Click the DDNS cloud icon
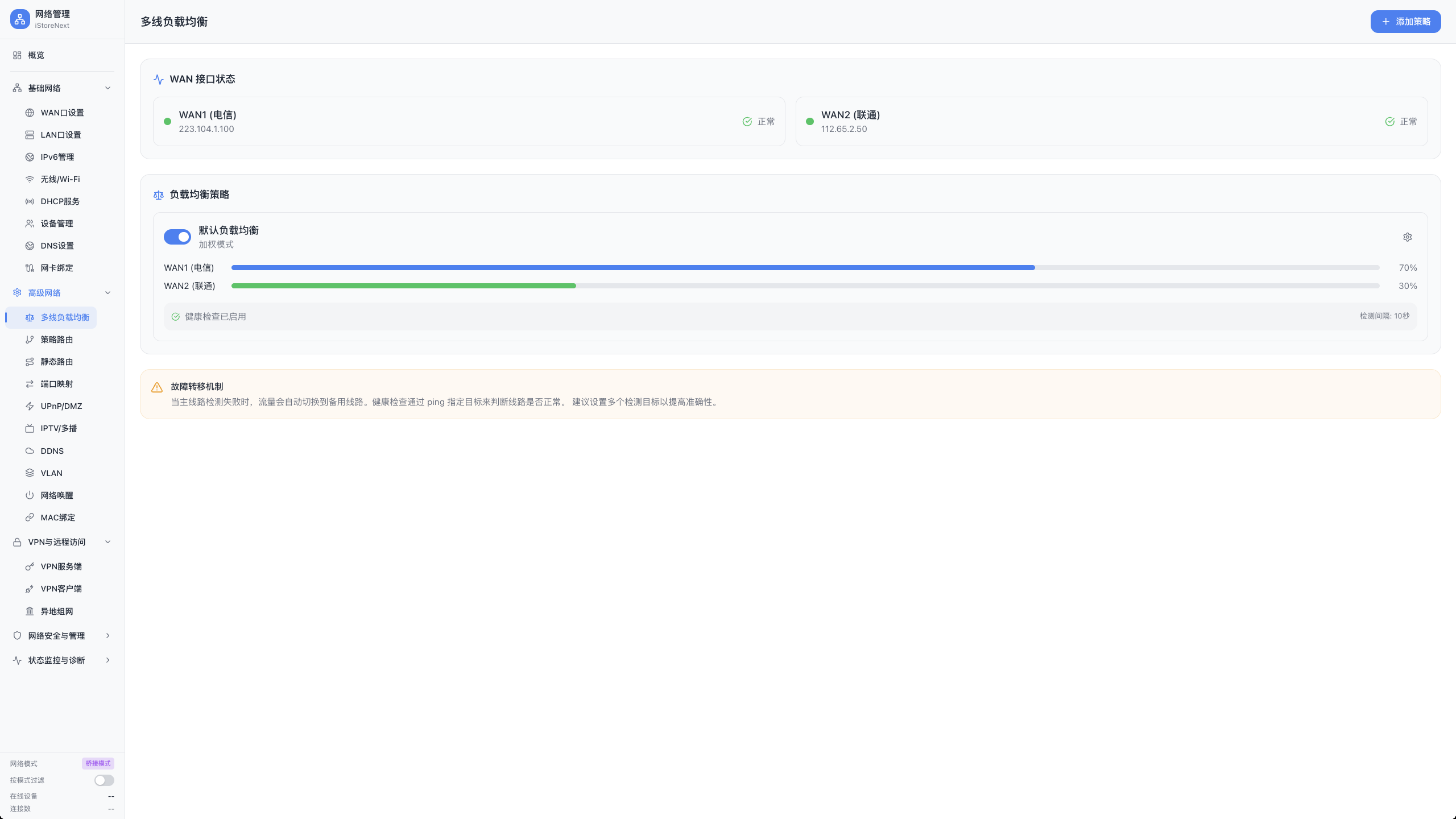 click(x=30, y=451)
